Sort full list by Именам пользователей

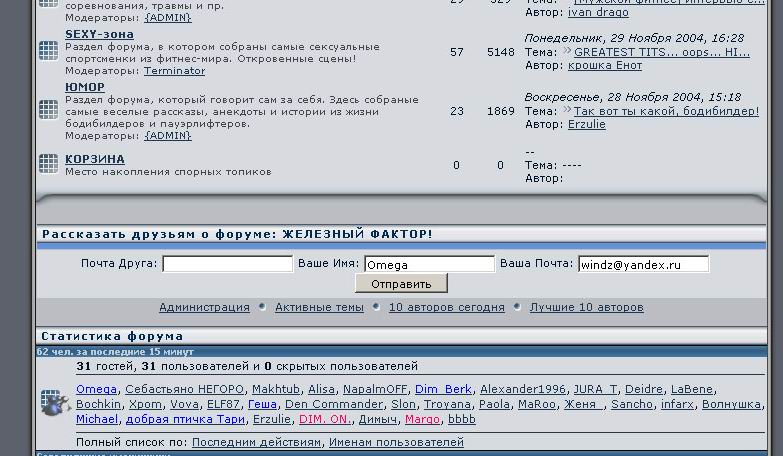pos(382,442)
